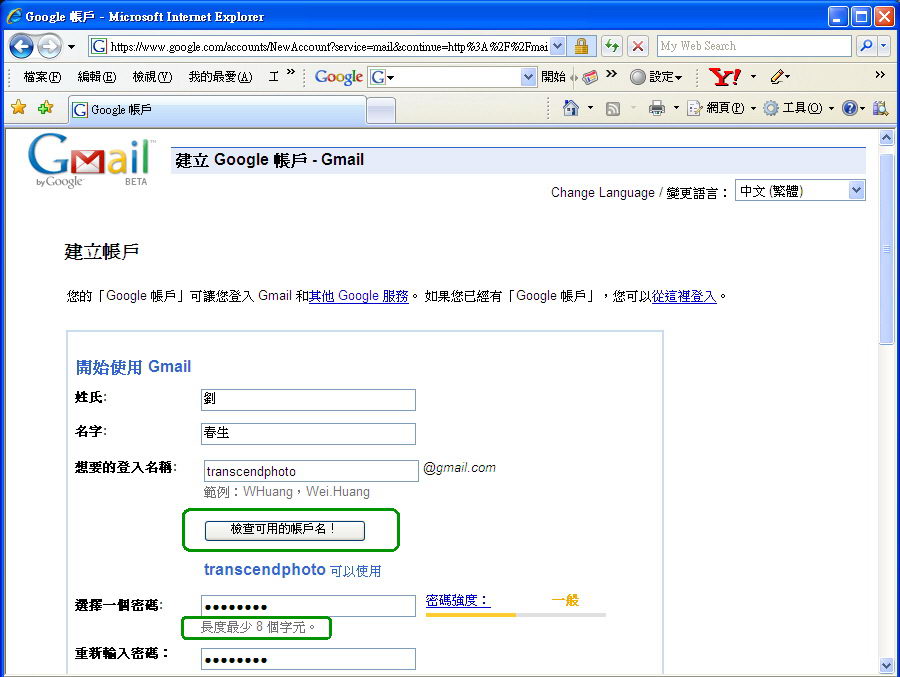Click the Stop loading red X icon
This screenshot has width=900, height=677.
[637, 46]
